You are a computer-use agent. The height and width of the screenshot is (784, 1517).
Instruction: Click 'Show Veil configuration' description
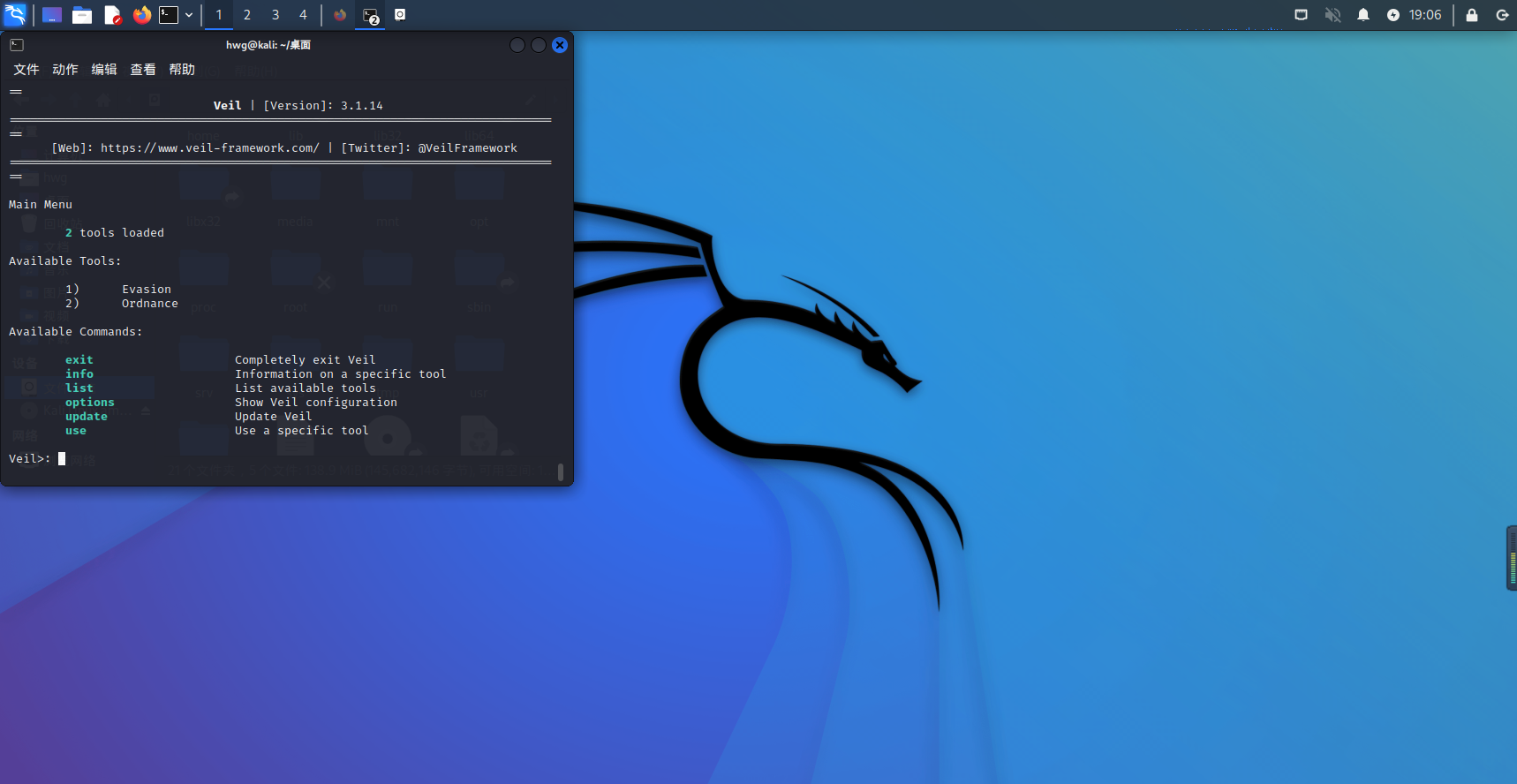[316, 403]
